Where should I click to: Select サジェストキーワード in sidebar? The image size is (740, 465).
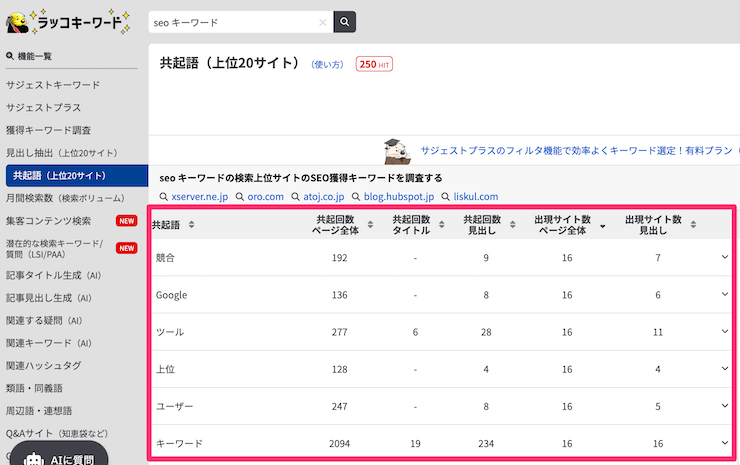tap(53, 85)
